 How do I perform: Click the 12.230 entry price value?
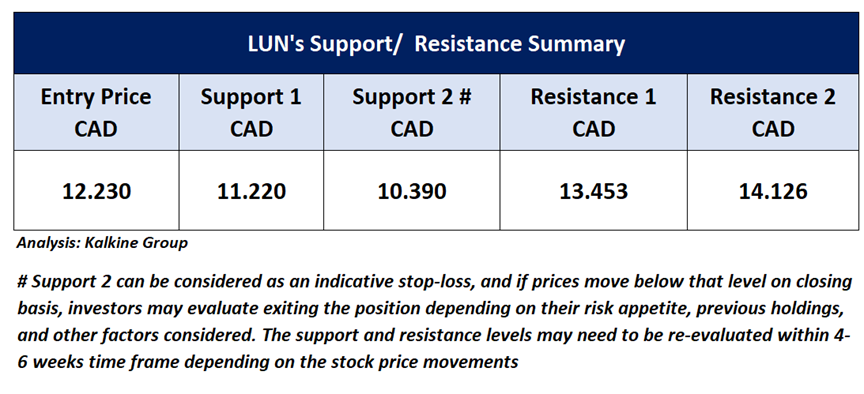point(96,191)
